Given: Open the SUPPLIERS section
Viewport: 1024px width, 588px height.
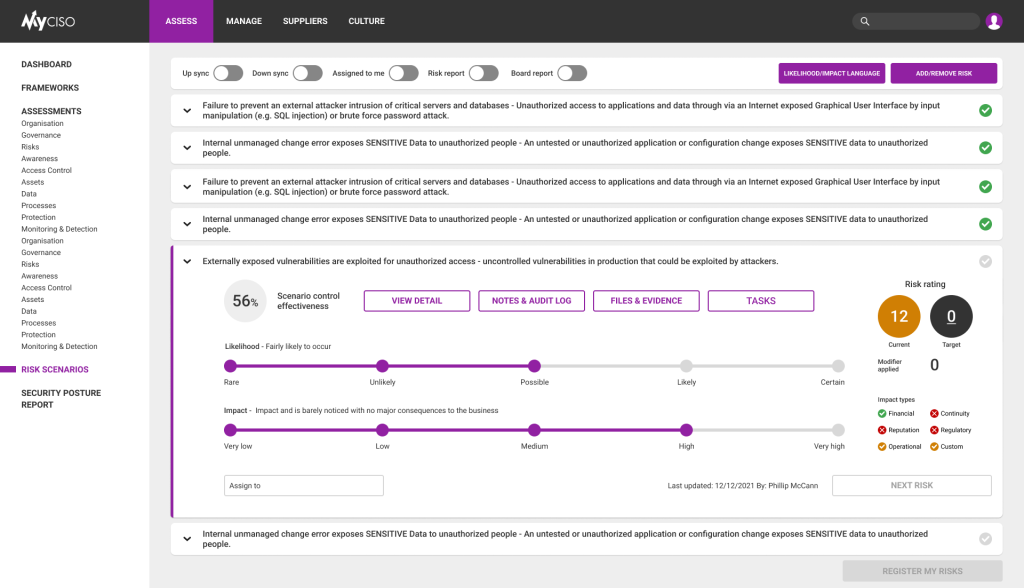Looking at the screenshot, I should tap(304, 20).
